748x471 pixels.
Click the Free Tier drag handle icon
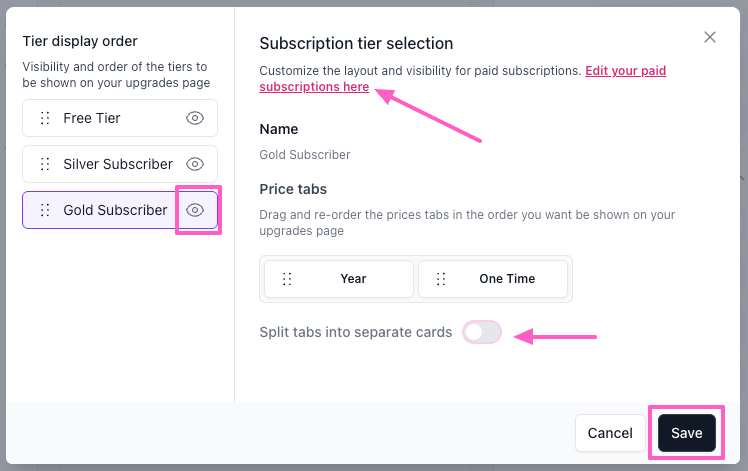point(45,118)
